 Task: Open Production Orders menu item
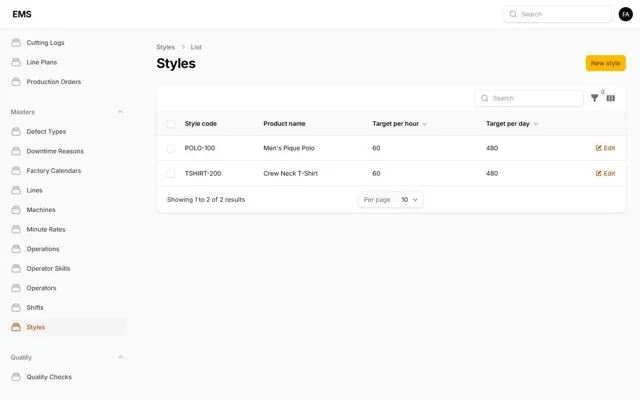click(x=53, y=82)
